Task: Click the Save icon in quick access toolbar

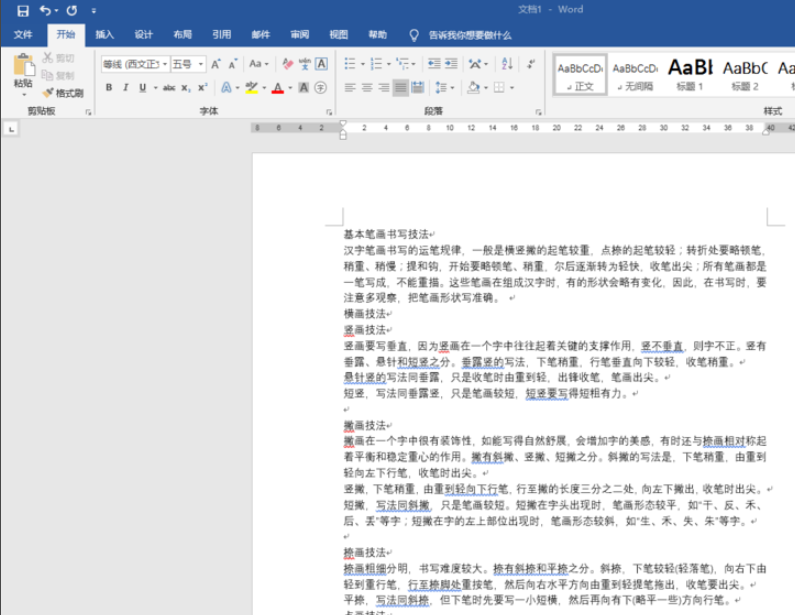Action: click(x=22, y=10)
